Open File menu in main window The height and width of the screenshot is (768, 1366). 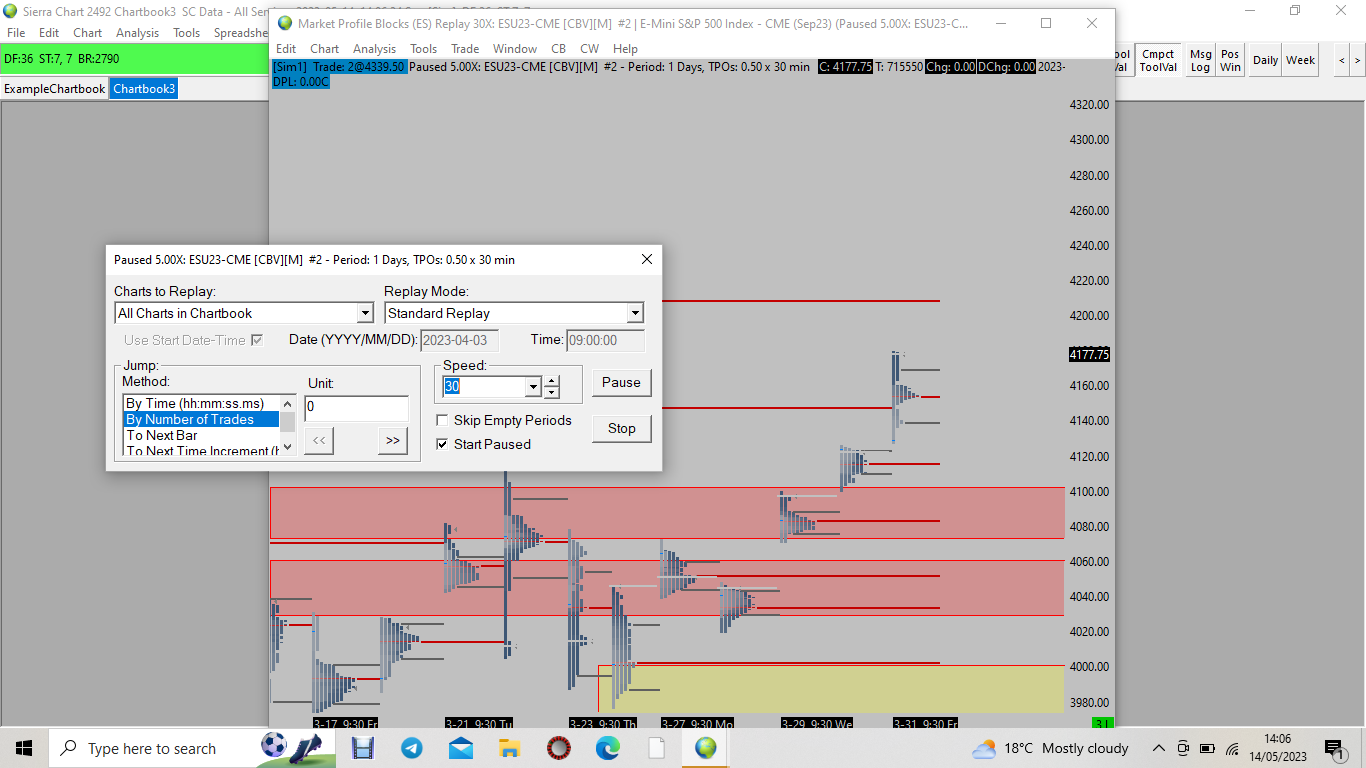(x=15, y=33)
